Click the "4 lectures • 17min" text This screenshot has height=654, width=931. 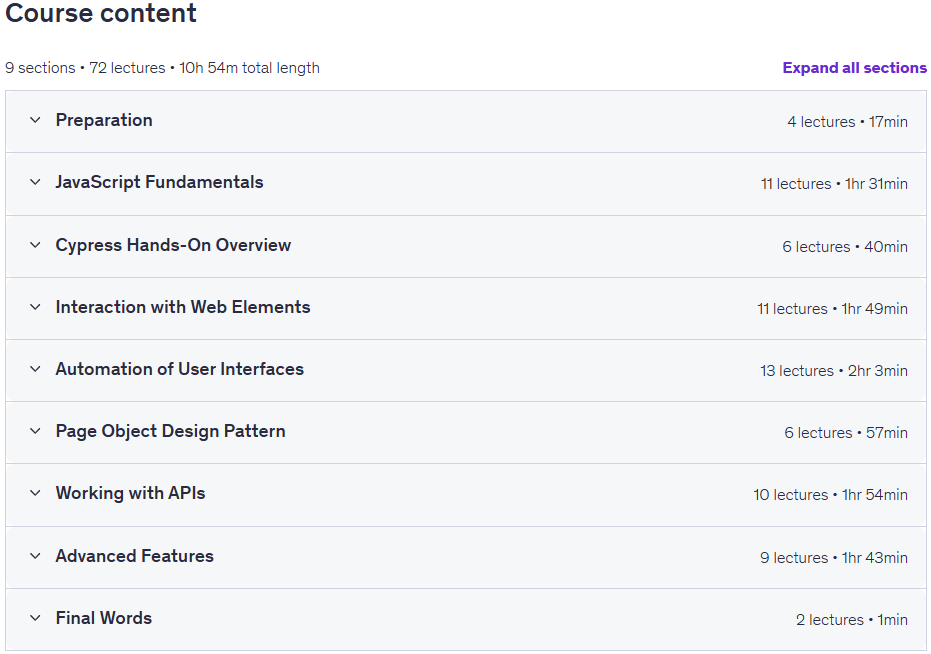[x=847, y=122]
